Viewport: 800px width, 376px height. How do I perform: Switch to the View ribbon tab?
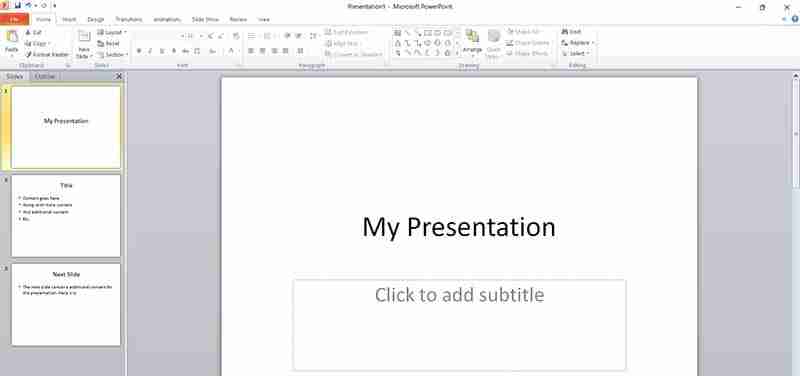tap(264, 19)
